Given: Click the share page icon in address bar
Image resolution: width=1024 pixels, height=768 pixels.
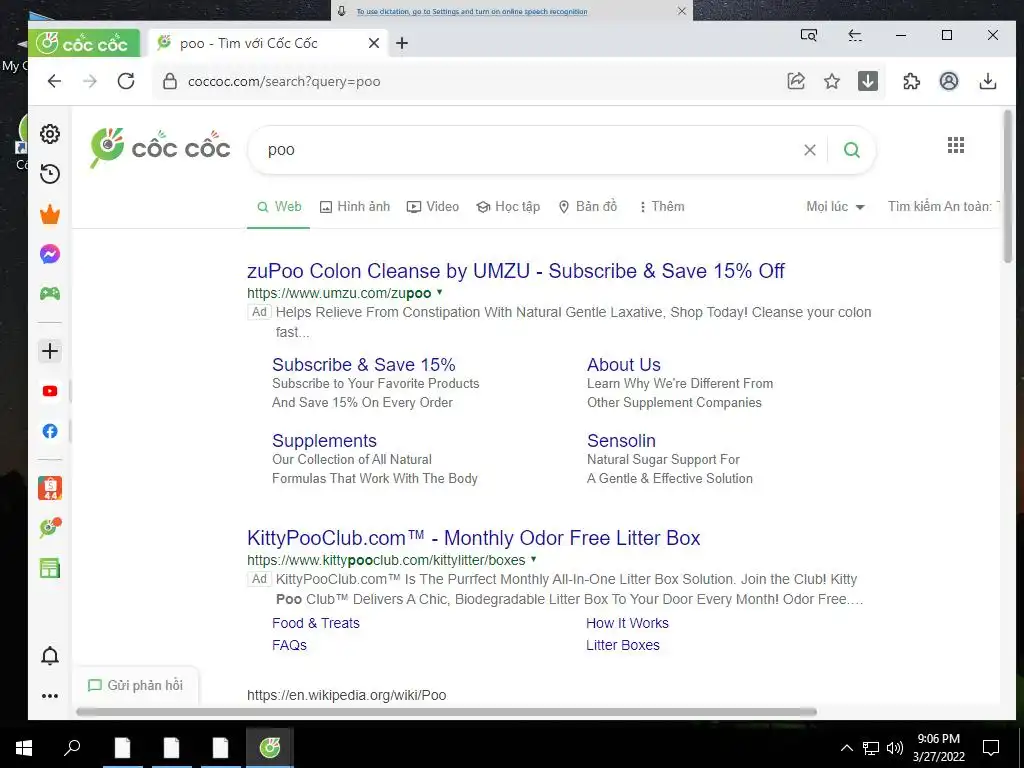Looking at the screenshot, I should click(x=796, y=81).
